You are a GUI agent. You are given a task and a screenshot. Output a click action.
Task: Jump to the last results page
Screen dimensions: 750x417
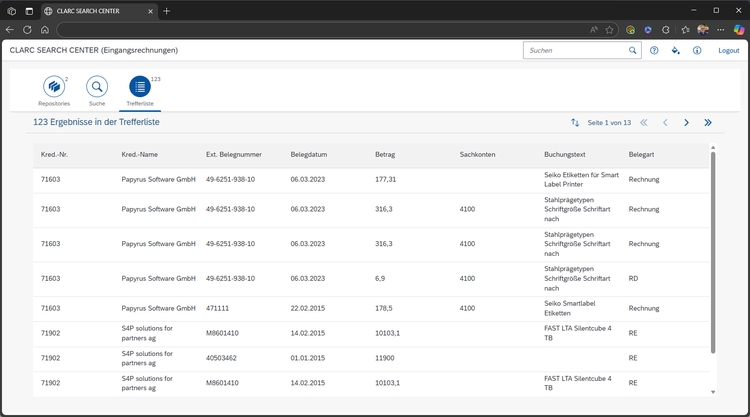coord(708,122)
